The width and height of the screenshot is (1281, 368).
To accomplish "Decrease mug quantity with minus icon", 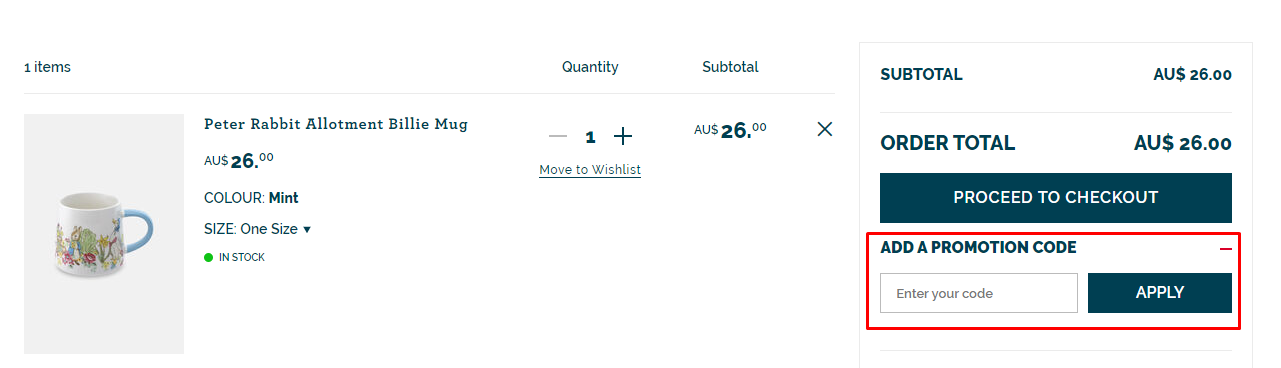I will coord(558,136).
